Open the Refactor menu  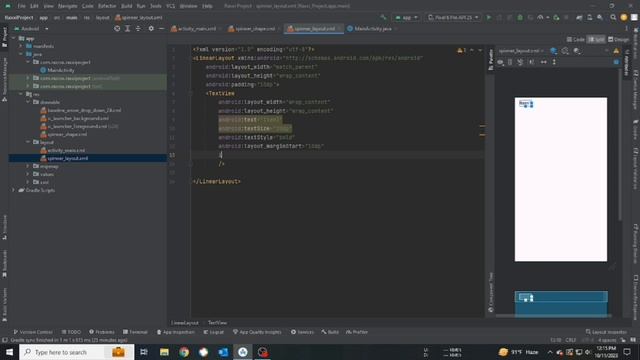click(107, 6)
